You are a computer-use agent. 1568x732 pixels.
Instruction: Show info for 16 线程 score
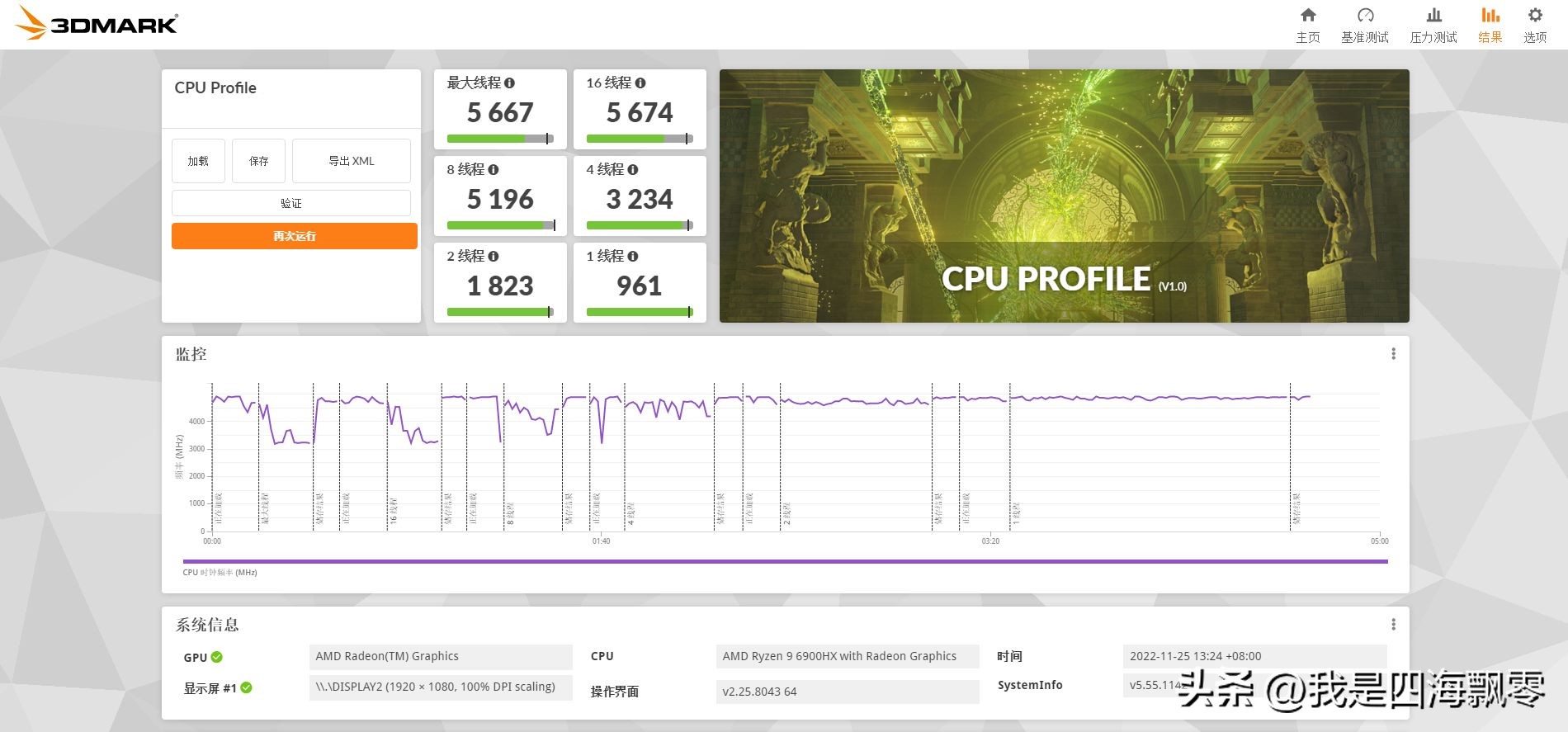pyautogui.click(x=640, y=83)
